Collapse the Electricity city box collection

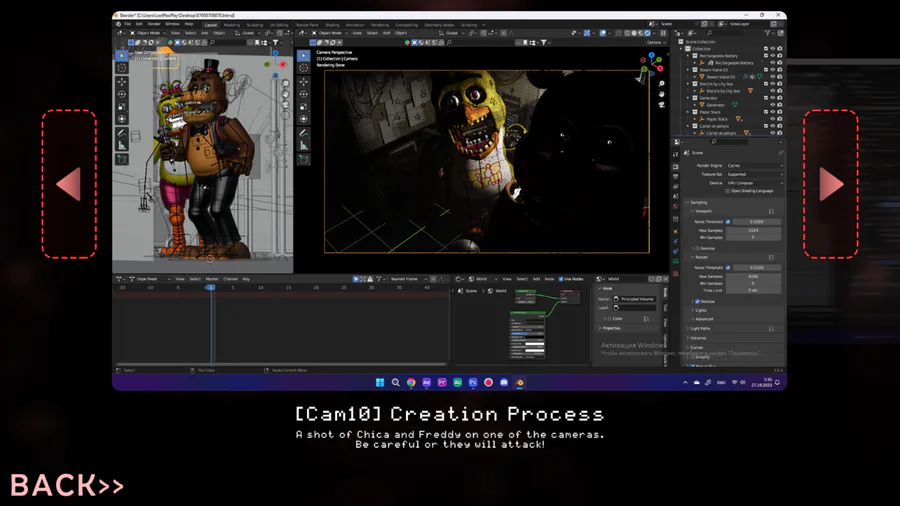coord(688,84)
